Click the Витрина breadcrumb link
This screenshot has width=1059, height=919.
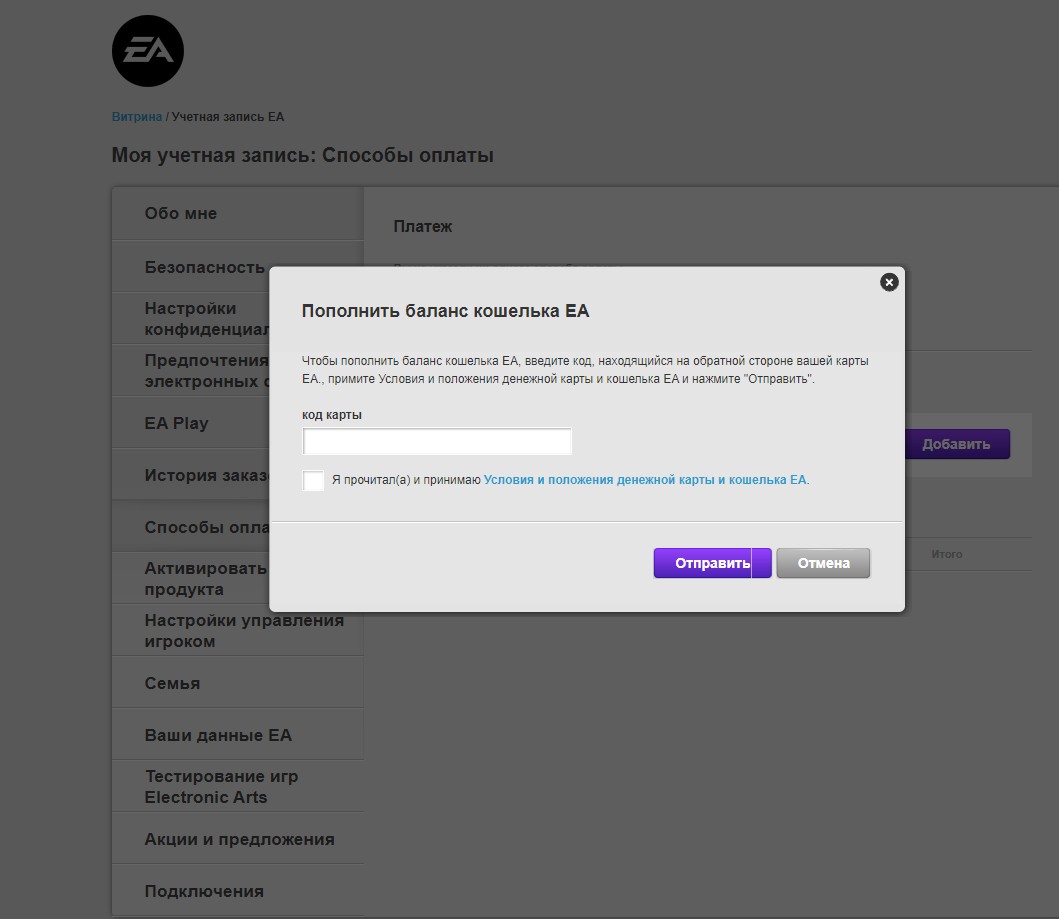click(136, 117)
